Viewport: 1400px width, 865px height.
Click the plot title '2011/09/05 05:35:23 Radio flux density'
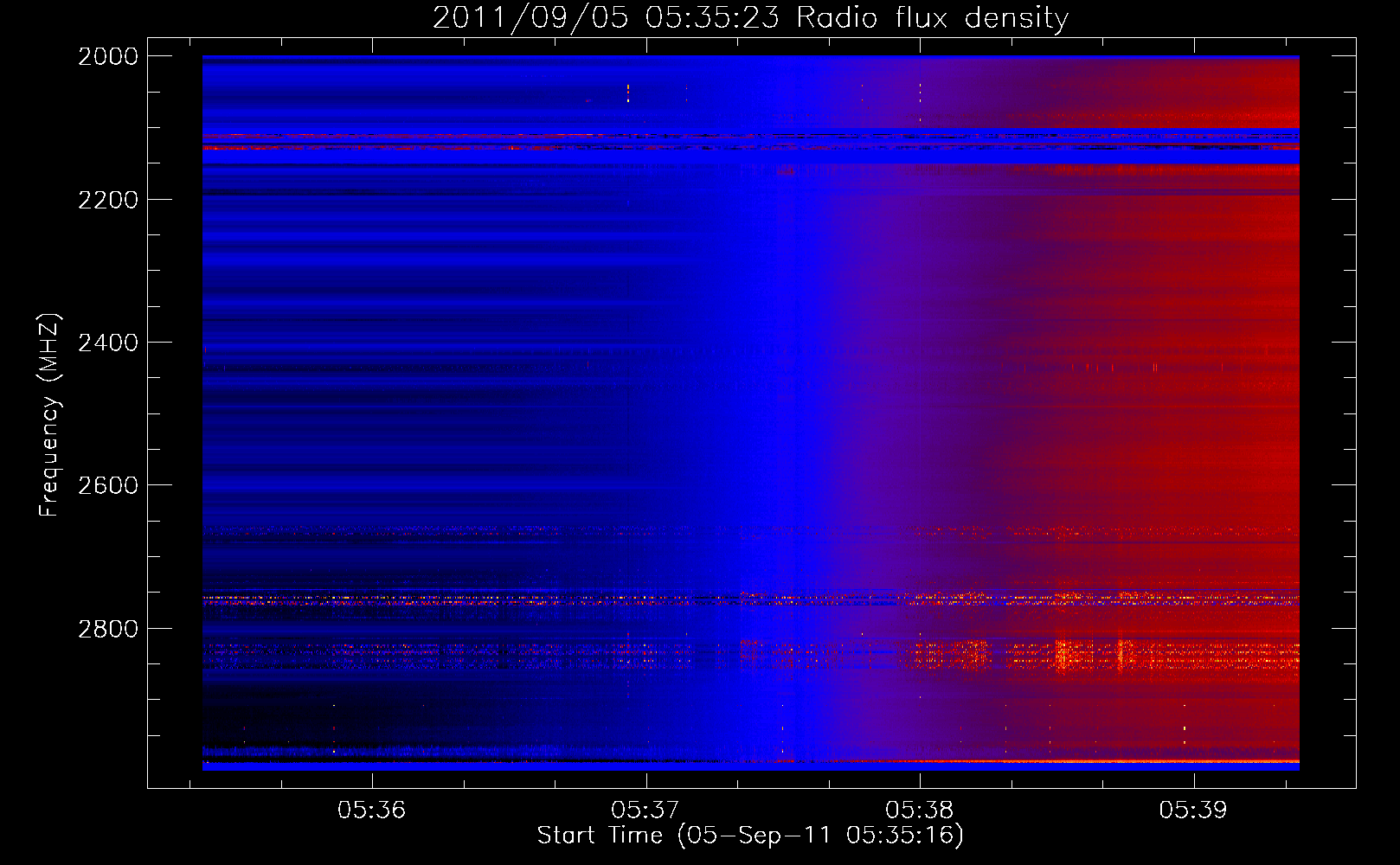coord(750,18)
